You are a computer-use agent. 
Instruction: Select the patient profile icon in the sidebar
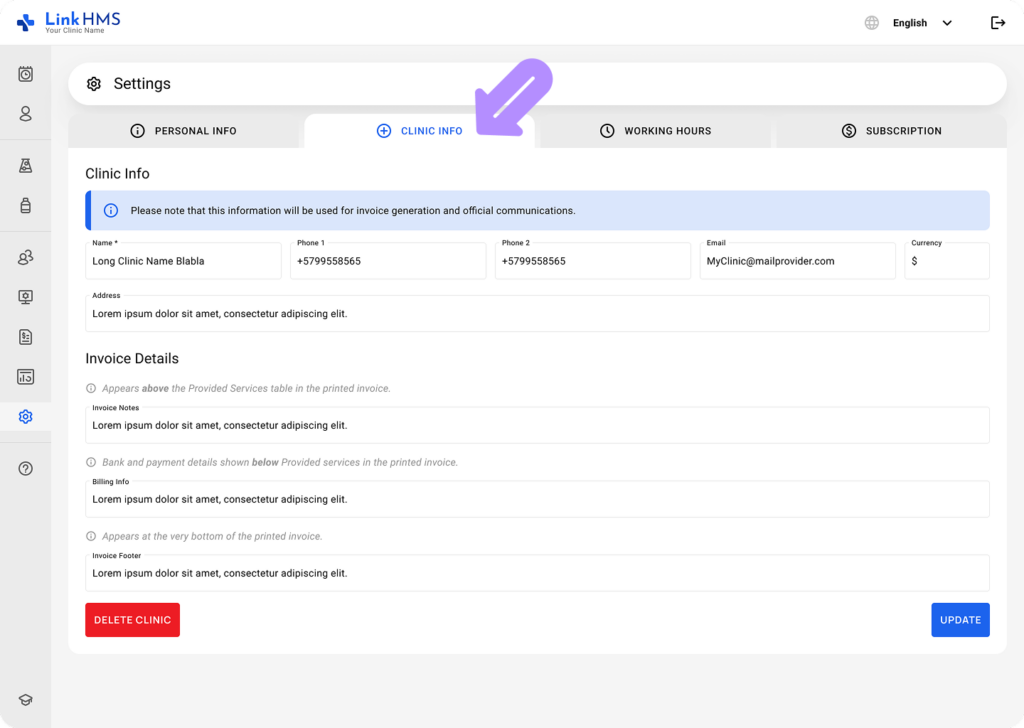pos(25,114)
